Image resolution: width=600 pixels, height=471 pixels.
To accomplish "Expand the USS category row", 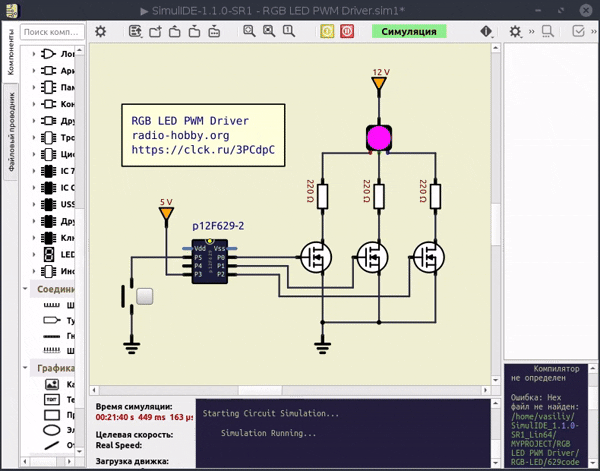I will [34, 204].
